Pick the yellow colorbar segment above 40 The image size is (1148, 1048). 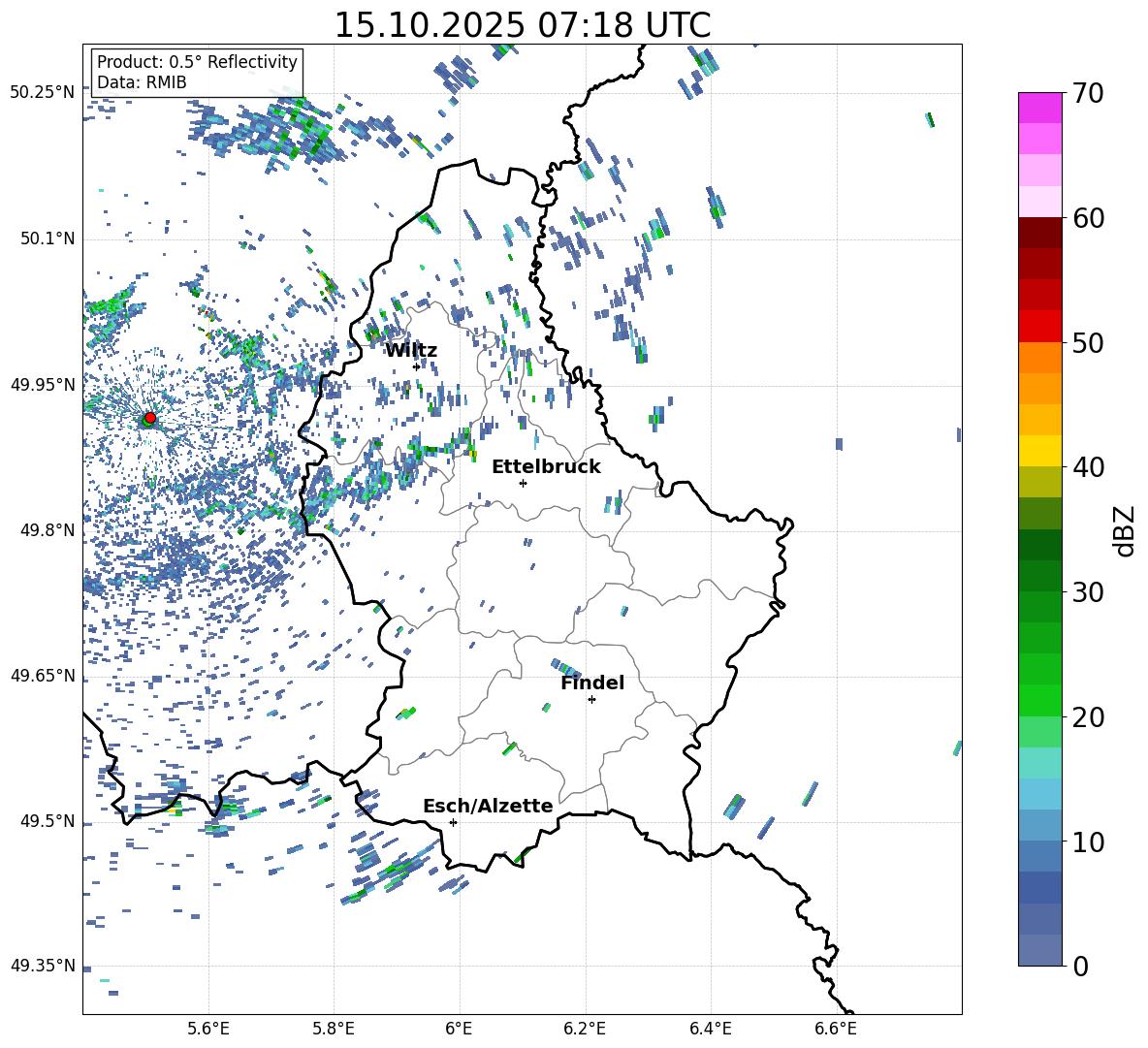pos(1039,451)
